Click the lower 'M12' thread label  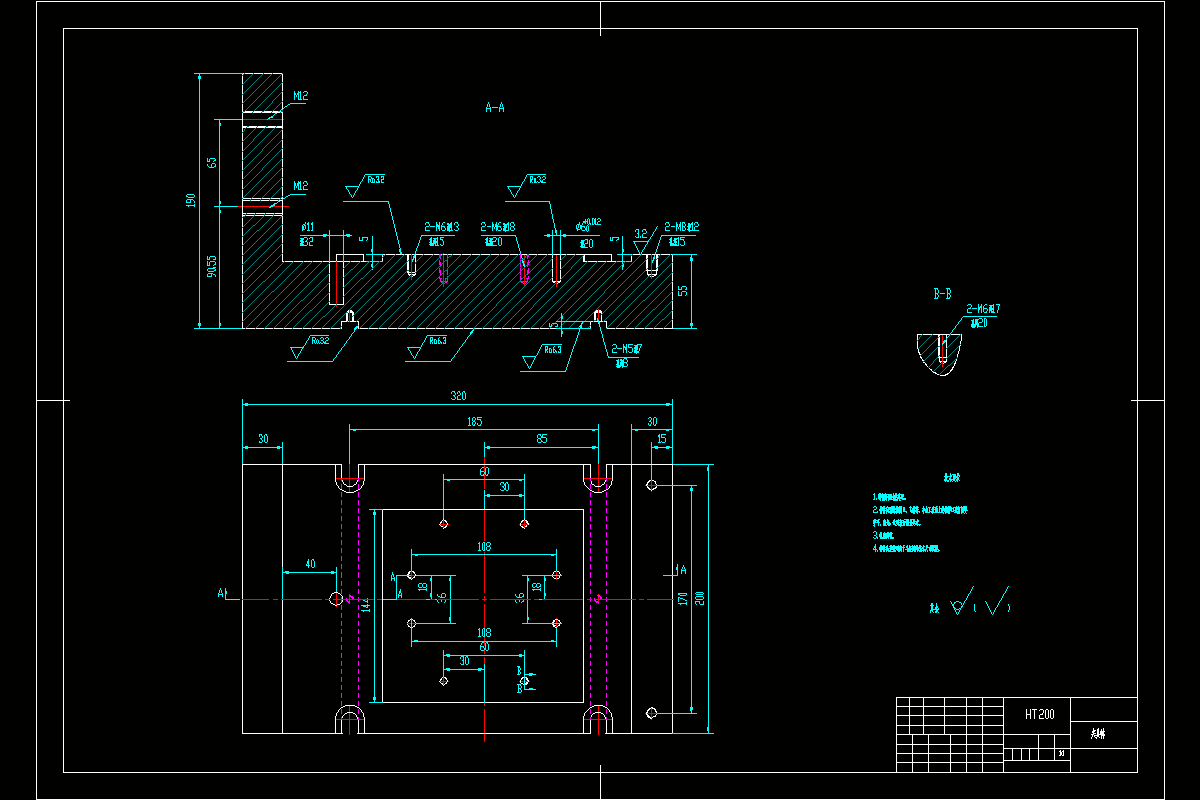coord(300,185)
